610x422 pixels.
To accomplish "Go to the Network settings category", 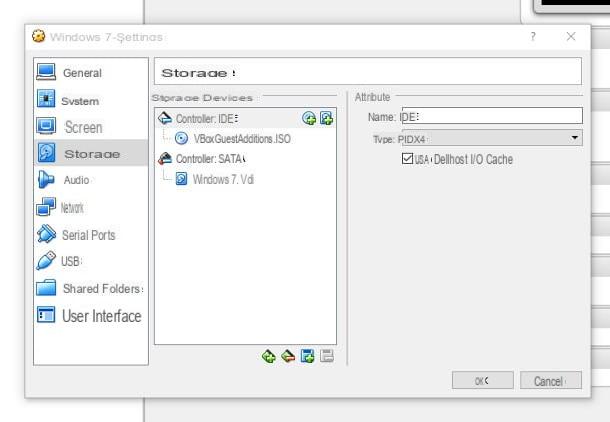I will coord(91,207).
